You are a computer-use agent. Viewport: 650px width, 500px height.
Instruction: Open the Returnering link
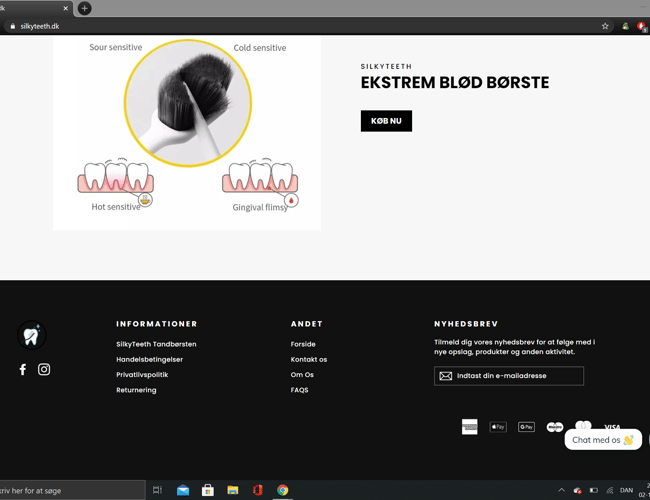[136, 390]
